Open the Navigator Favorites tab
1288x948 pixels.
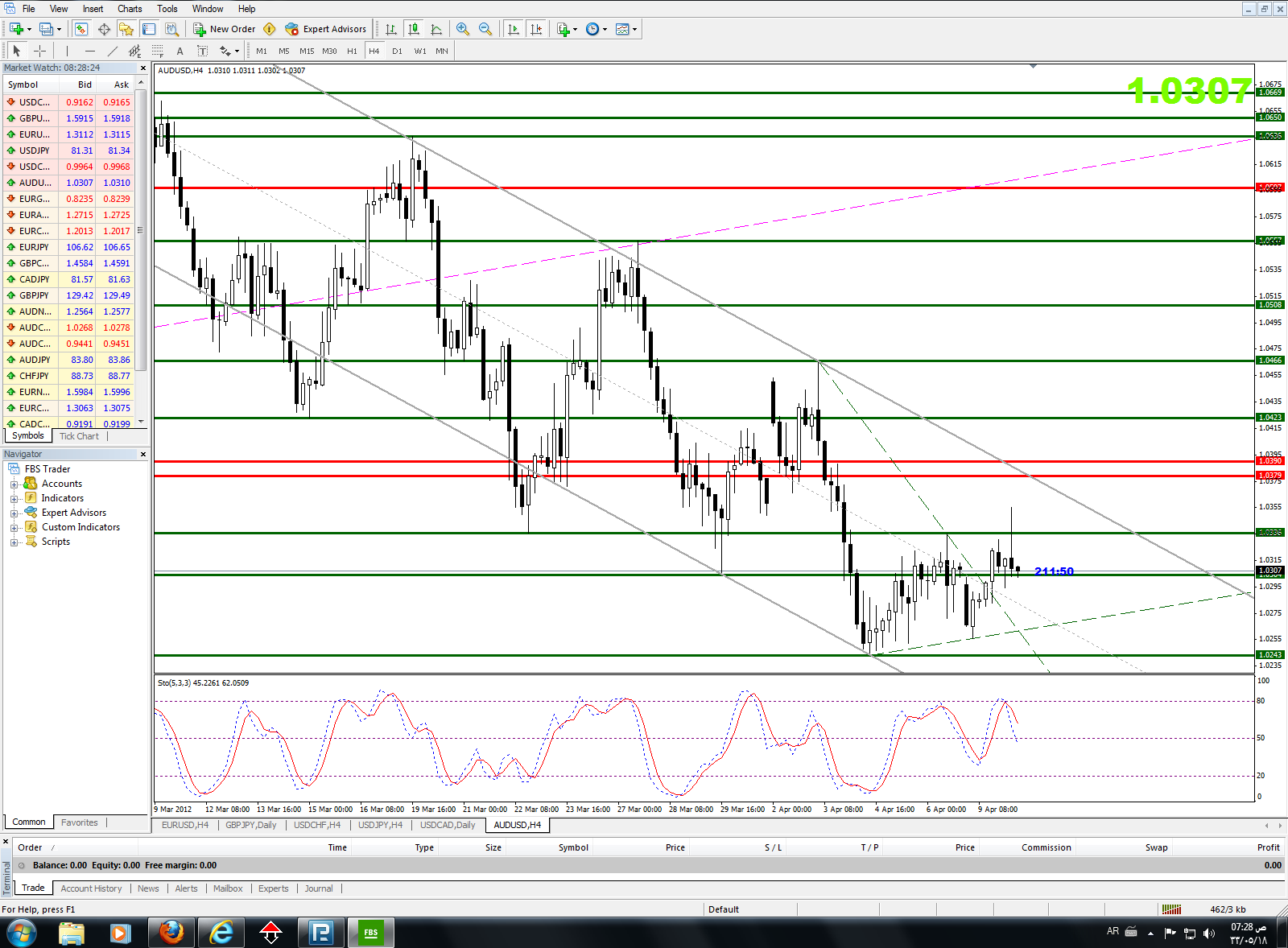[79, 822]
